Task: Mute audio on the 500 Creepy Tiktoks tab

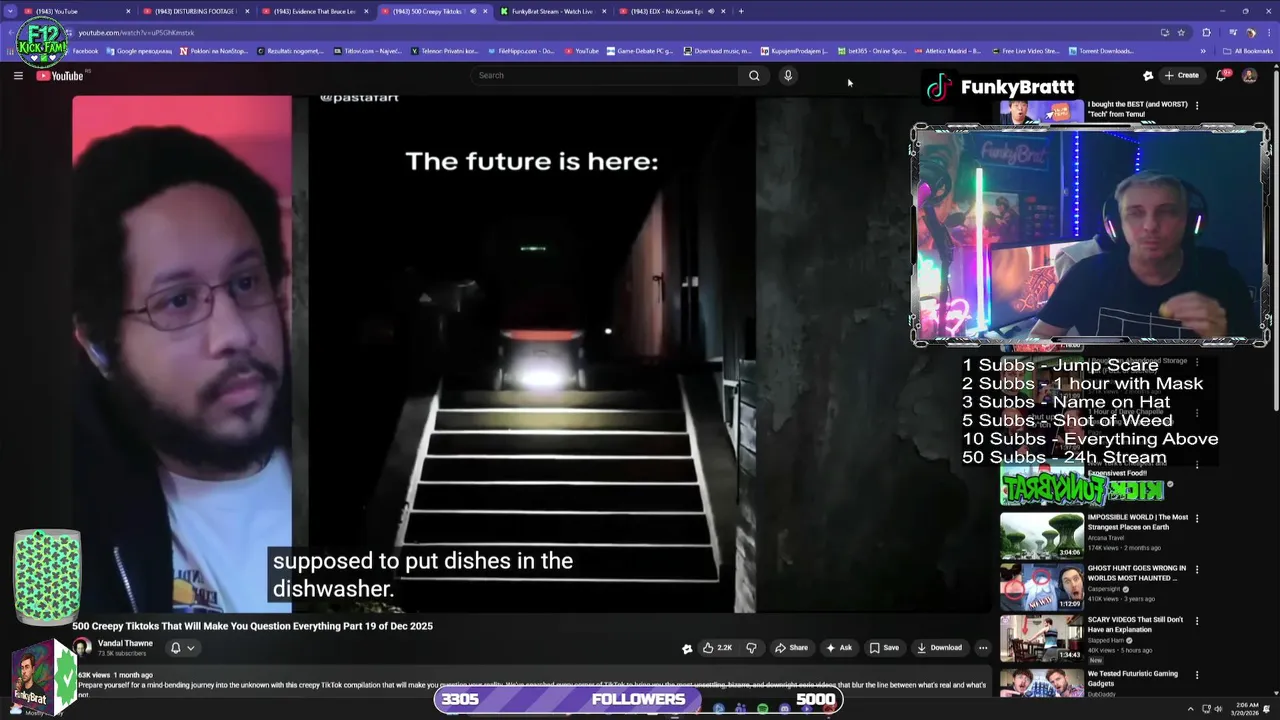Action: click(473, 11)
